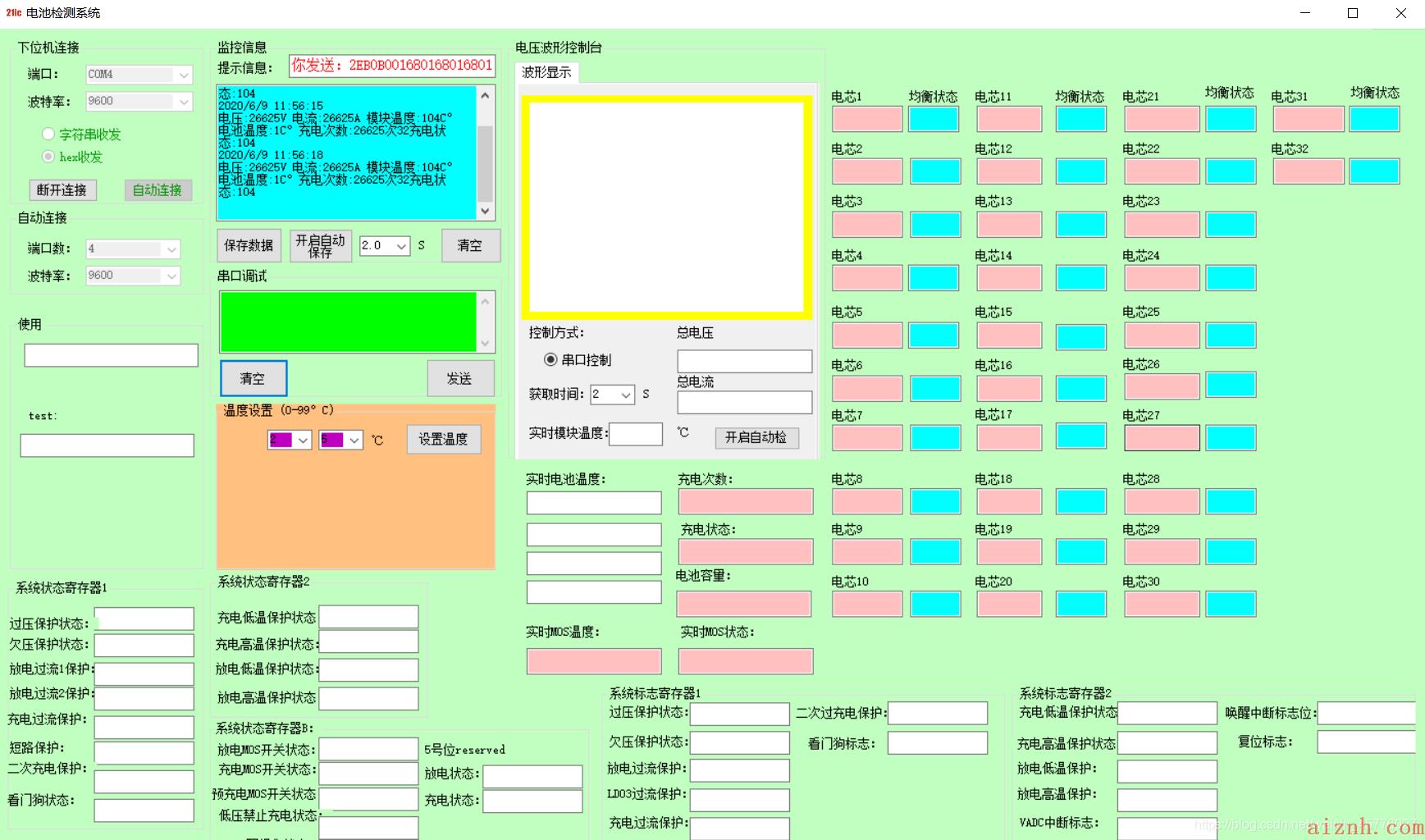The image size is (1425, 840).
Task: Click 保存数据 to save data
Action: coord(249,245)
